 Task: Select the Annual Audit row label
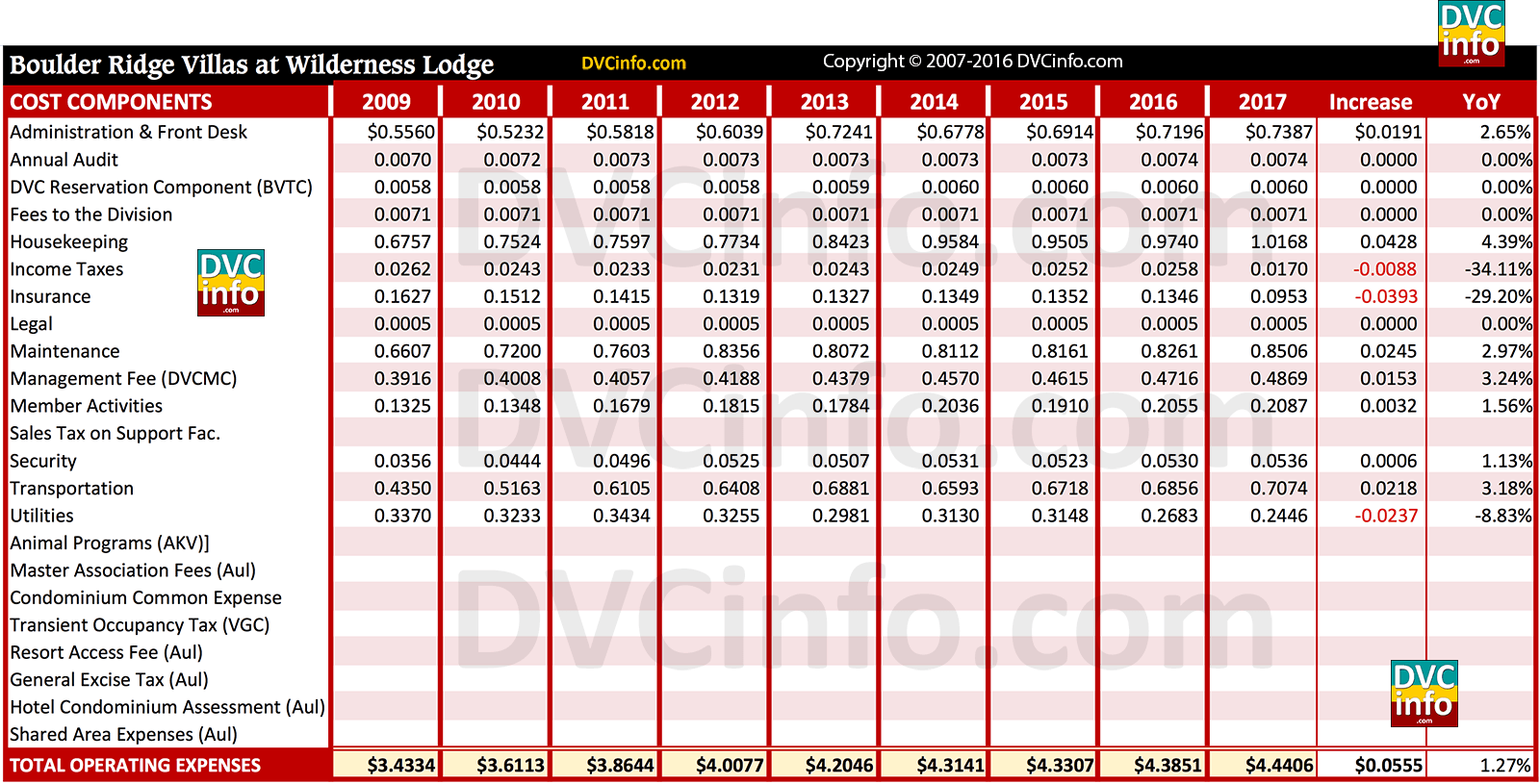64,160
